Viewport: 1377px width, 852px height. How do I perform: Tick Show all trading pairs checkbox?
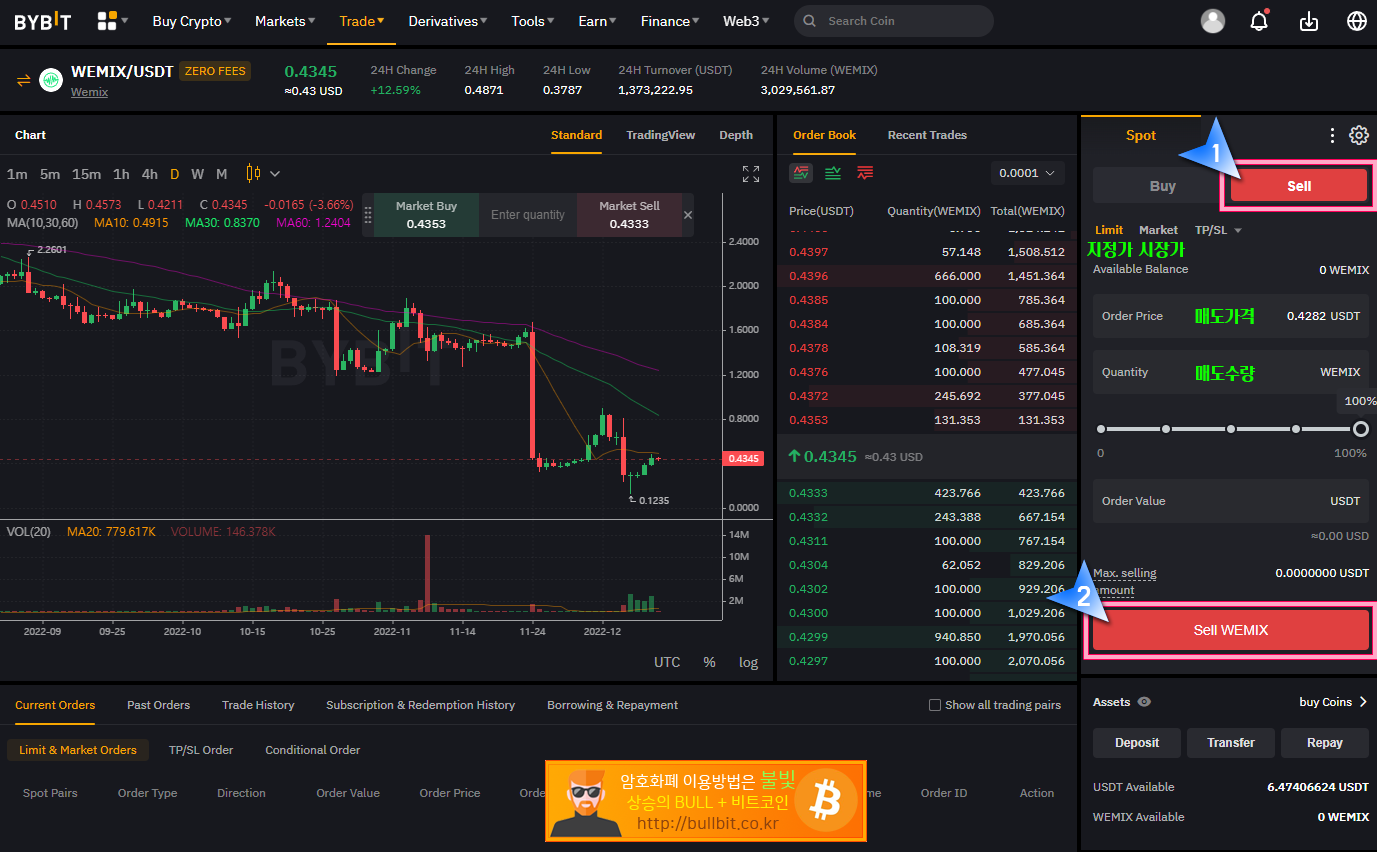pyautogui.click(x=935, y=705)
